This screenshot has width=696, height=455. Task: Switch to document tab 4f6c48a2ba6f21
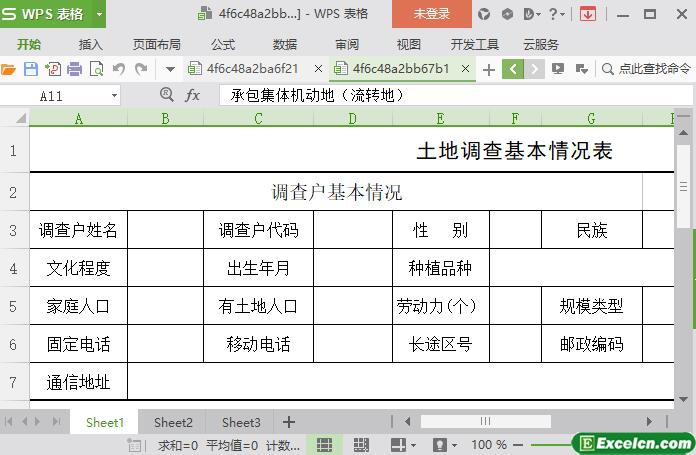(x=252, y=69)
